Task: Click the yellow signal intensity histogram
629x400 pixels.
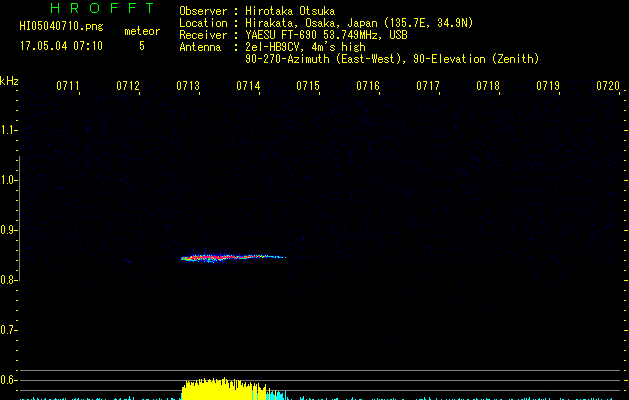Action: (225, 389)
